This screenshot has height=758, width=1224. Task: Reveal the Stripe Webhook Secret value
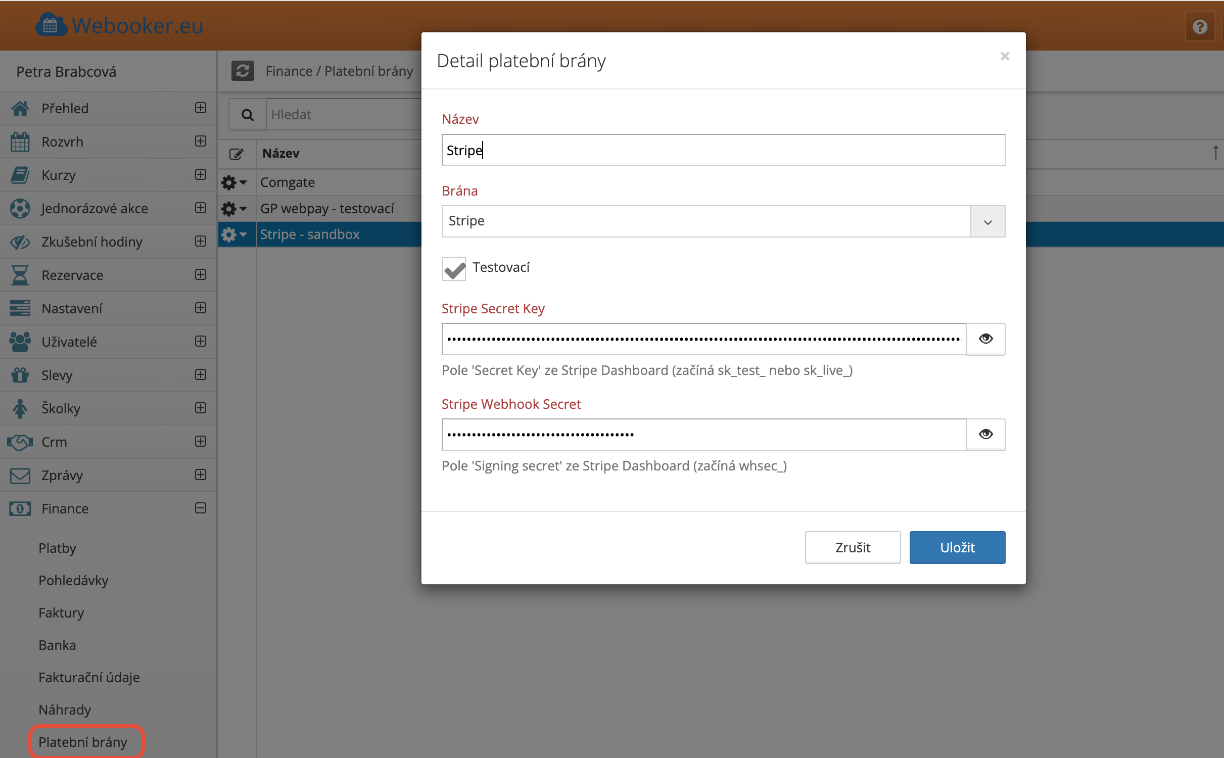click(x=986, y=434)
